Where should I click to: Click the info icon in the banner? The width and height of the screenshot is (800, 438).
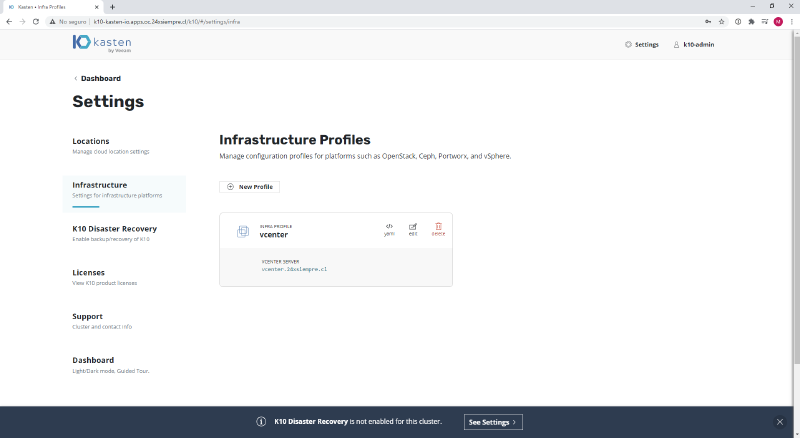pyautogui.click(x=261, y=422)
